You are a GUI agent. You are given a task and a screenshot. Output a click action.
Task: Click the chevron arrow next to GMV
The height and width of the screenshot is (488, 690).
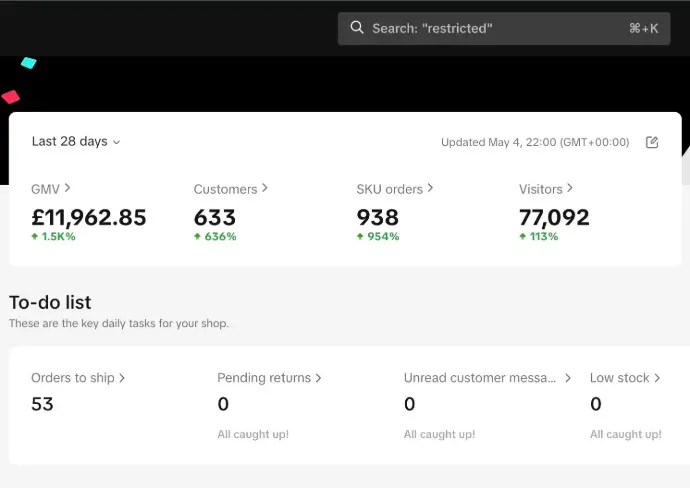coord(68,188)
